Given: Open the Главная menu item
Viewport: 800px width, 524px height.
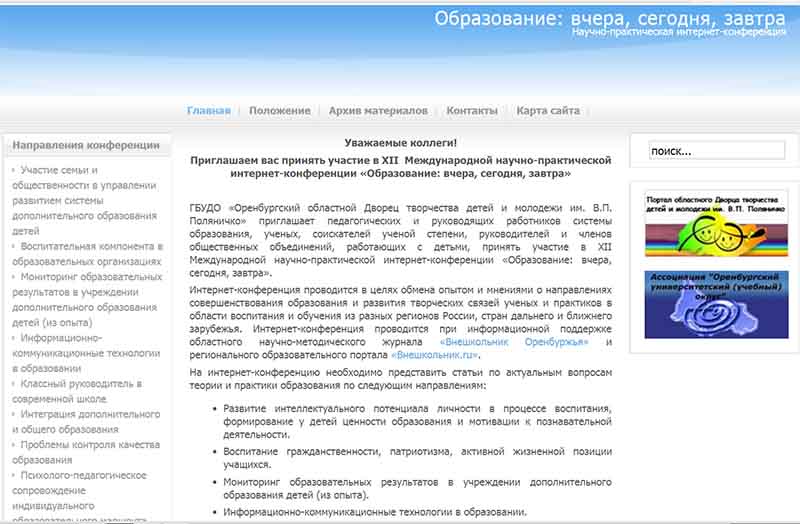Looking at the screenshot, I should (209, 110).
